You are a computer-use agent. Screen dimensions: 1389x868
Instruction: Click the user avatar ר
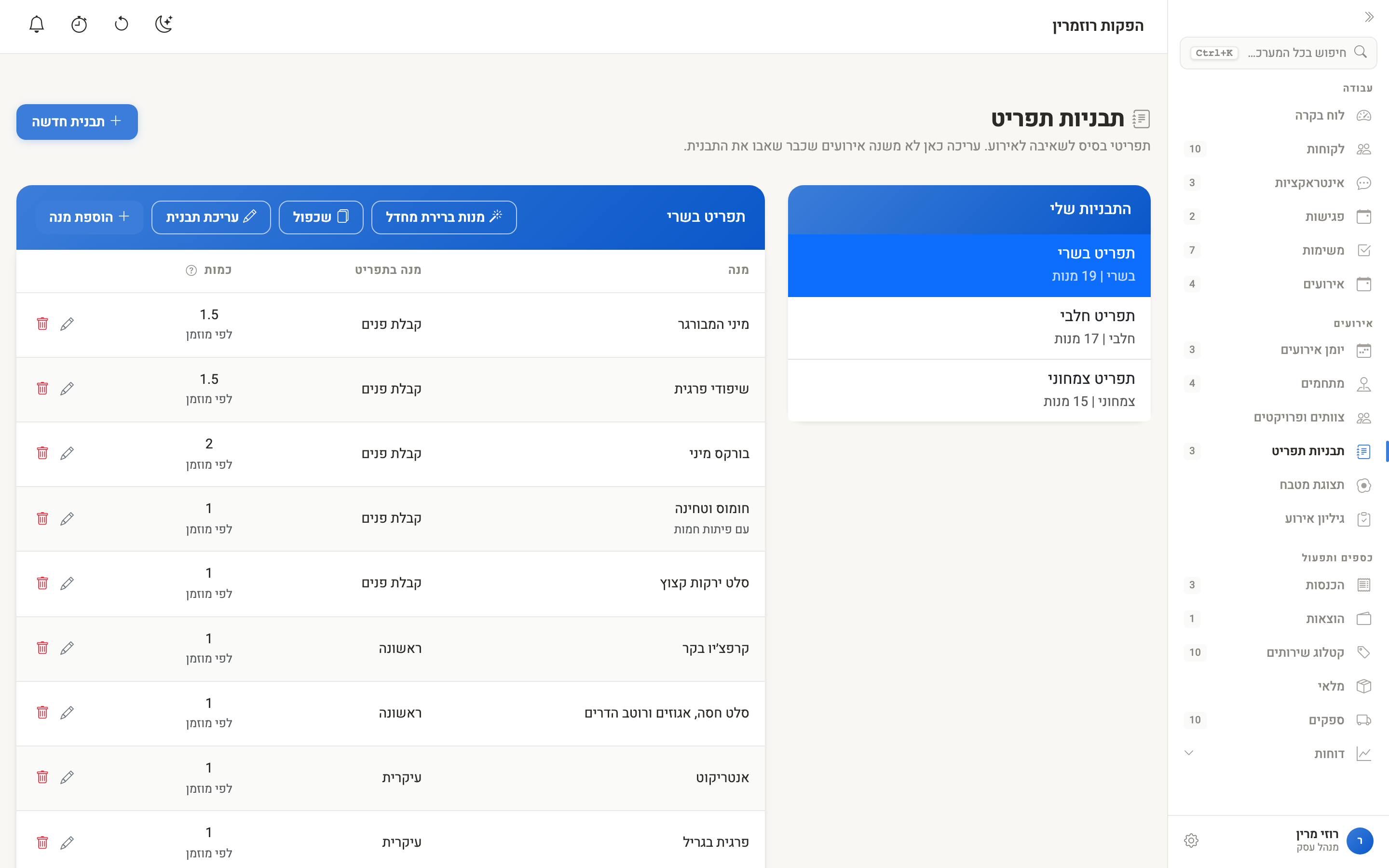click(x=1359, y=841)
